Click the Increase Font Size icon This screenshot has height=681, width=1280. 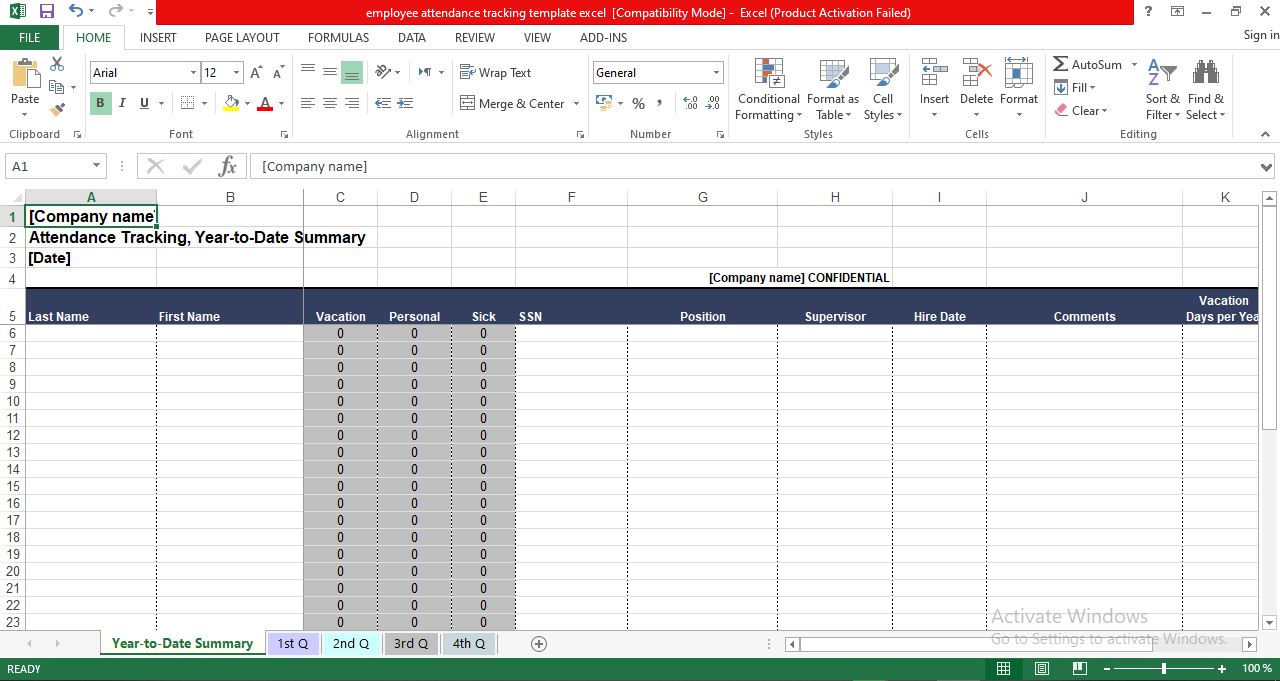click(x=257, y=73)
